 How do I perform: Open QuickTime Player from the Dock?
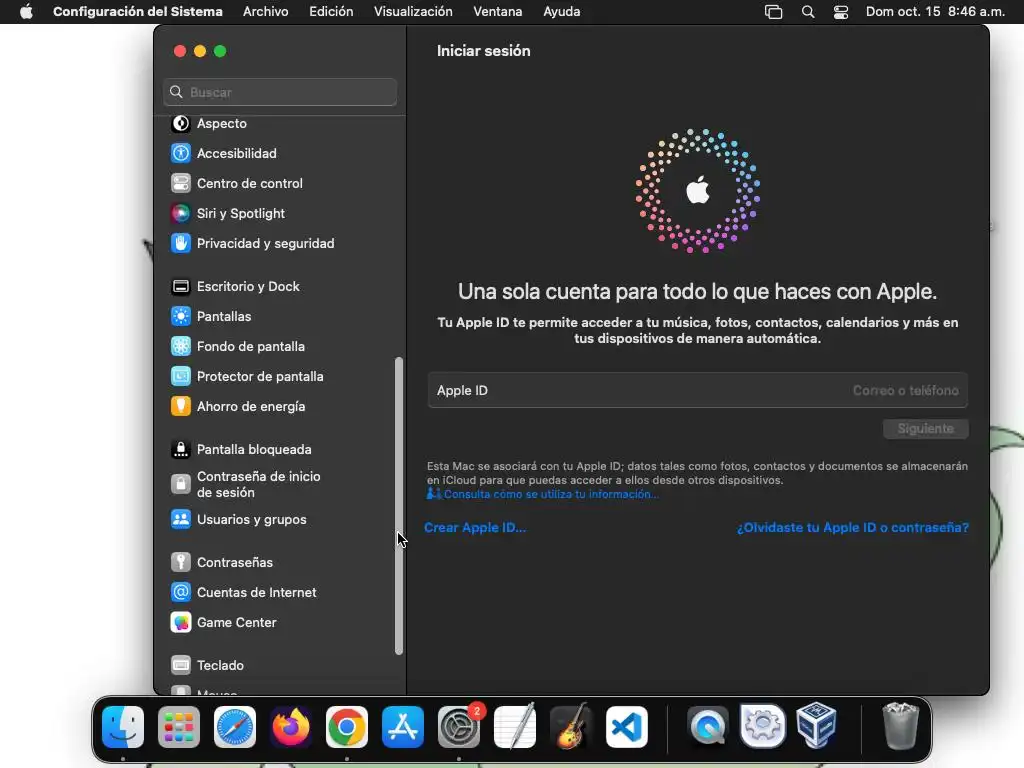[707, 727]
